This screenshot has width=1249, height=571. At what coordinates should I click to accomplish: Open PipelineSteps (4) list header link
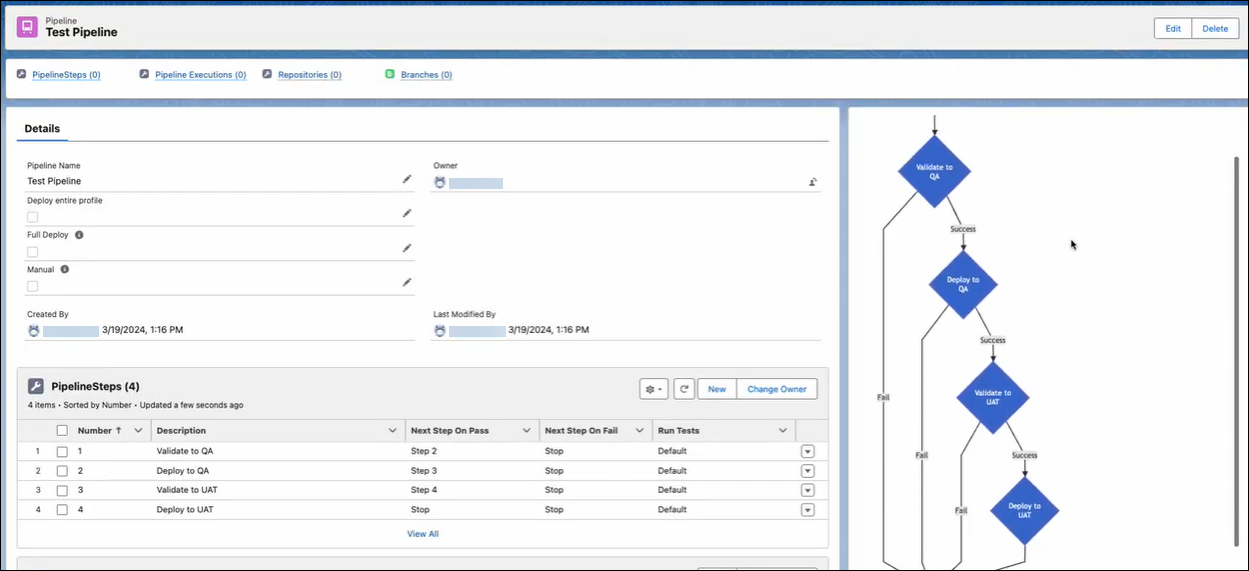tap(95, 386)
